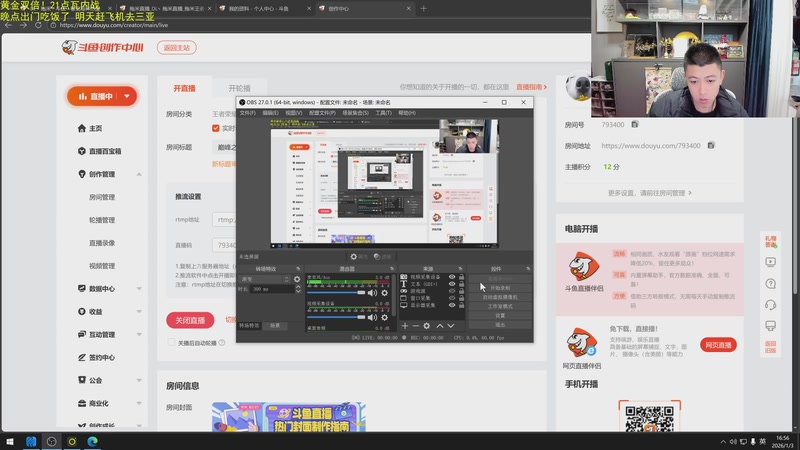Toggle lock on 显示器采集 source
This screenshot has height=450, width=800.
tap(461, 305)
